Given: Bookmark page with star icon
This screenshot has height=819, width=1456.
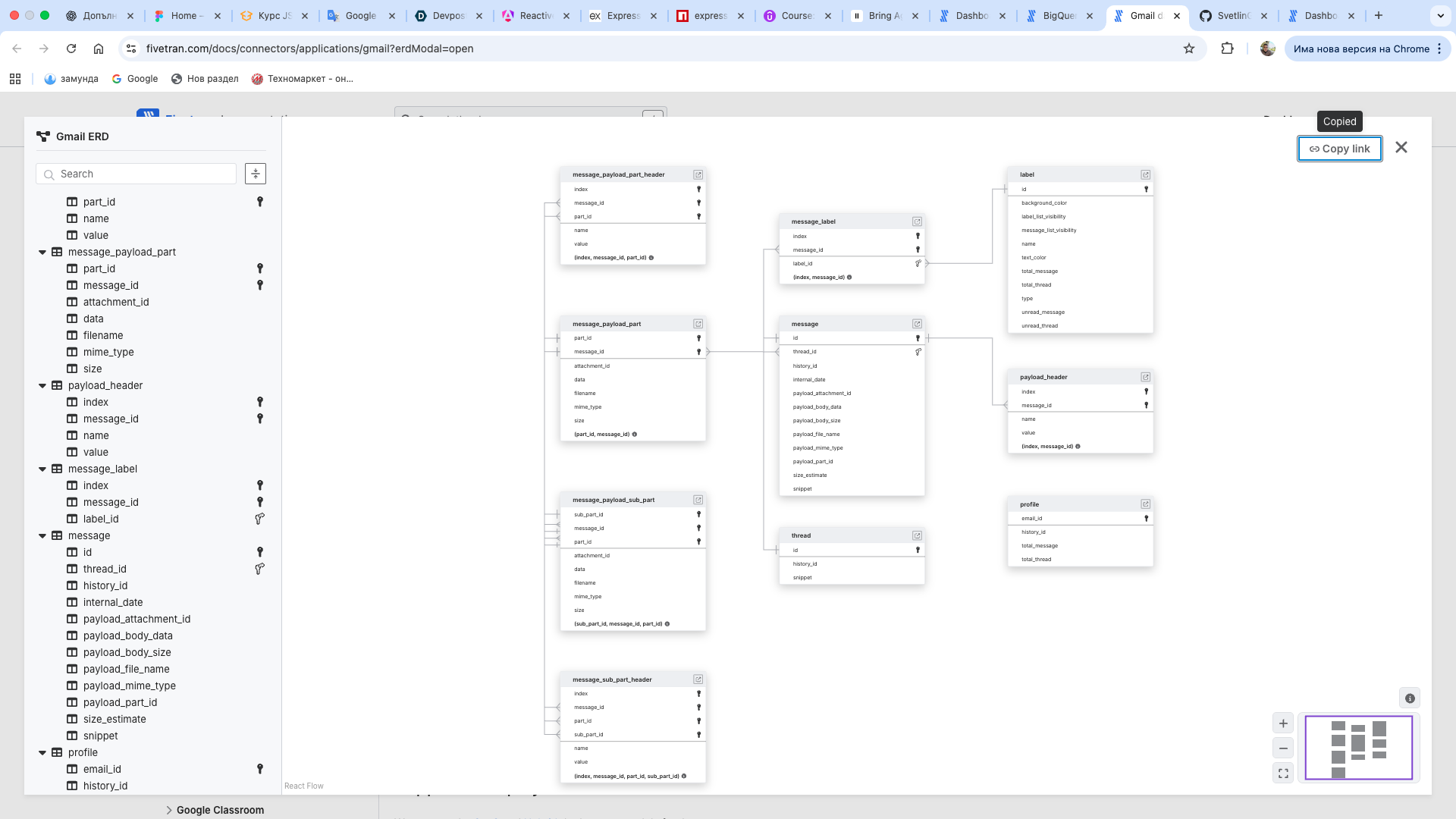Looking at the screenshot, I should (1189, 49).
